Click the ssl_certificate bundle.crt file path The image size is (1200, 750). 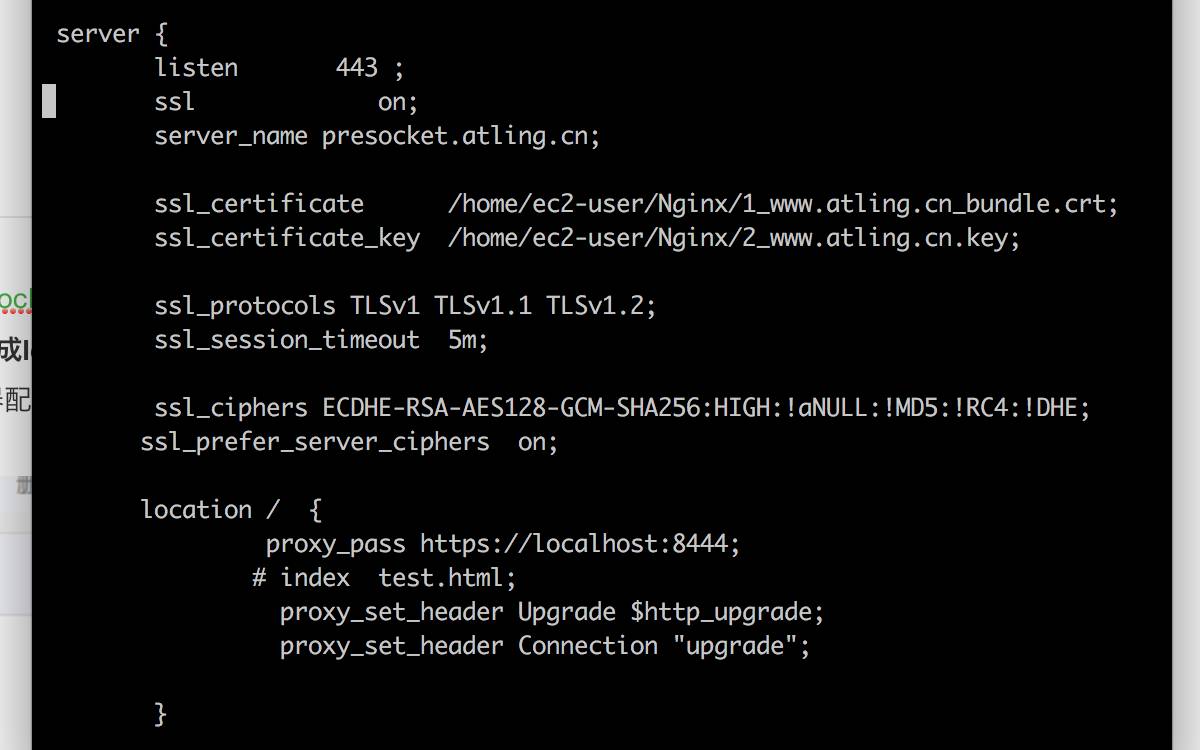(x=782, y=204)
